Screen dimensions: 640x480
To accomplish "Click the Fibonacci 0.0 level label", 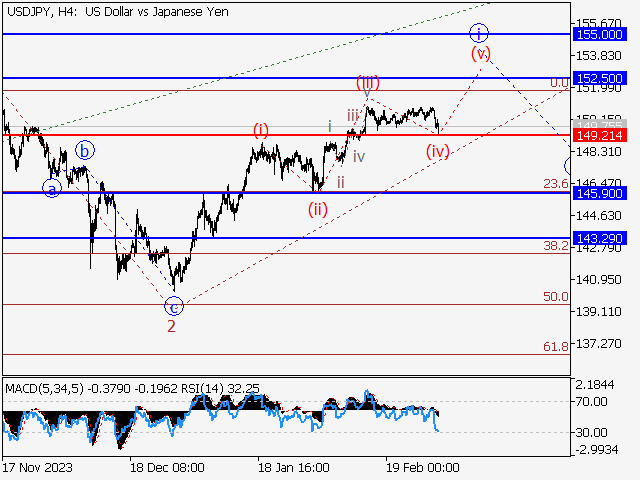I will (559, 83).
